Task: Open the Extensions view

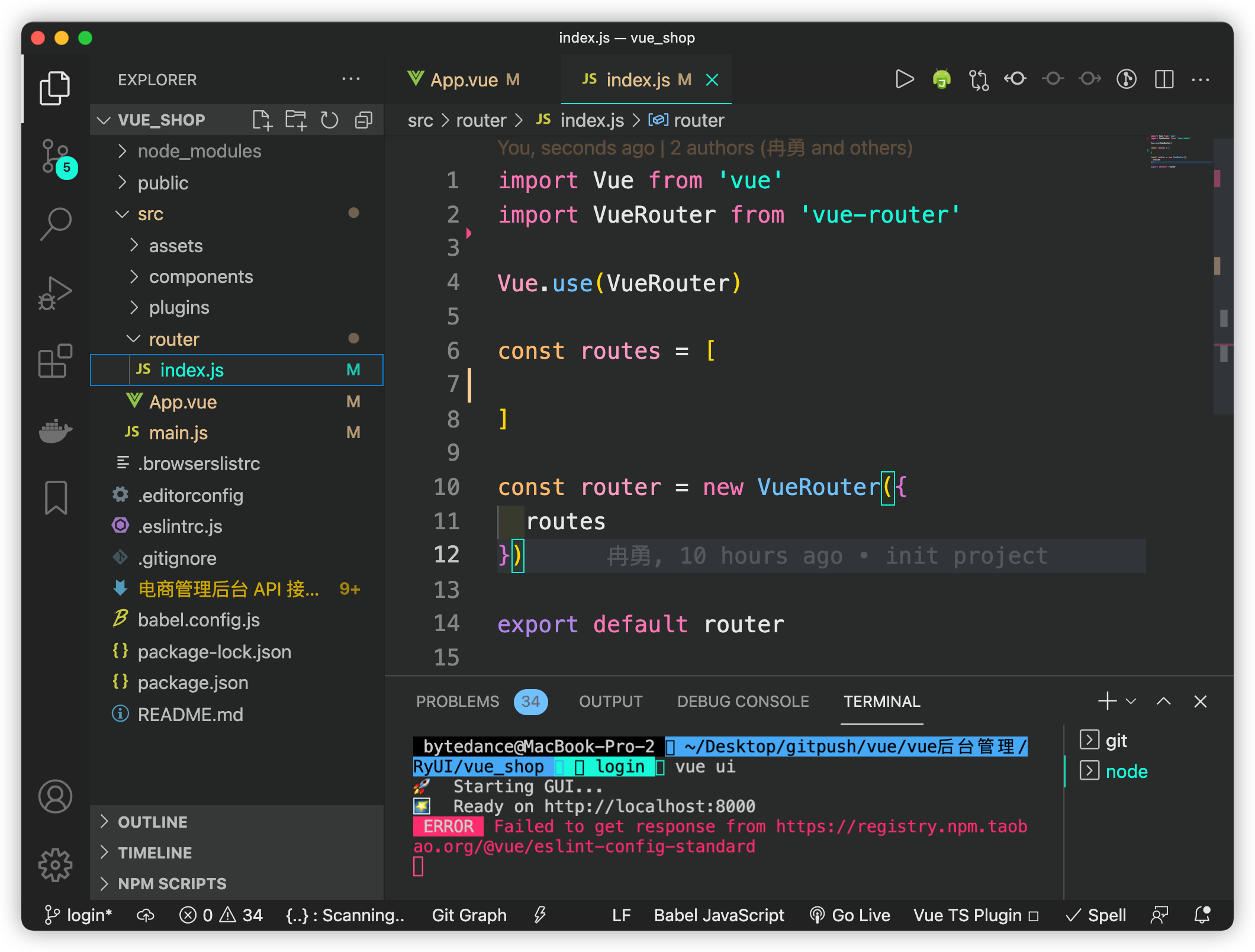Action: point(55,360)
